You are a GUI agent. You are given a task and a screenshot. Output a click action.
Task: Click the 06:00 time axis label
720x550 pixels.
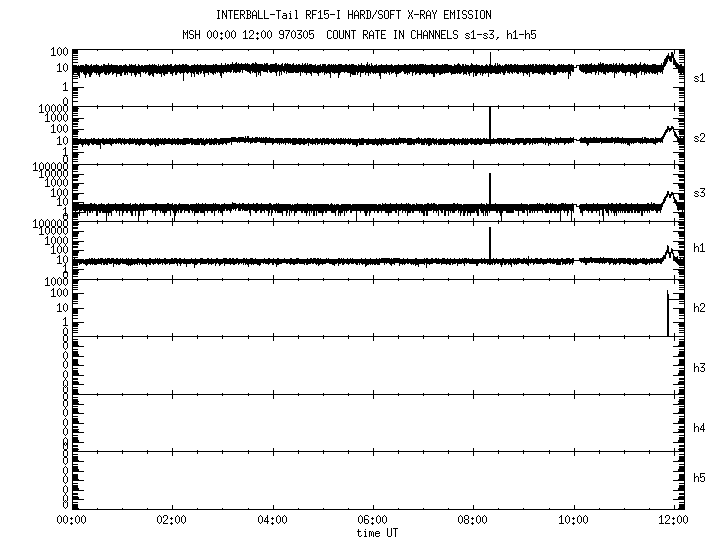pos(373,520)
